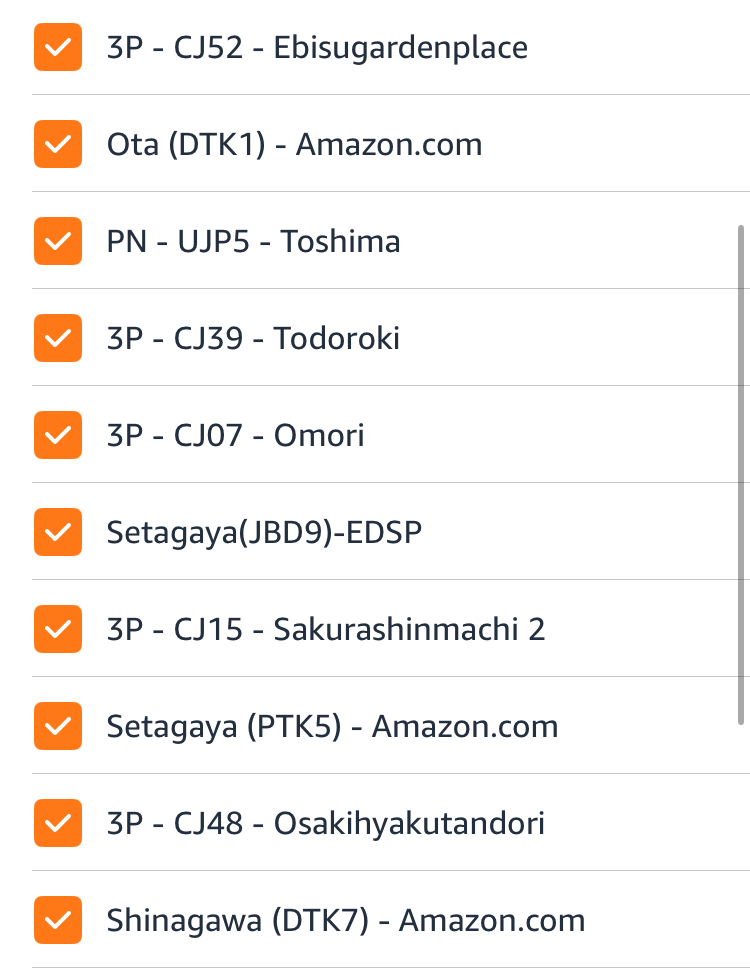Click the Ota (DTK1) - Amazon.com label
750x972 pixels.
(x=294, y=144)
